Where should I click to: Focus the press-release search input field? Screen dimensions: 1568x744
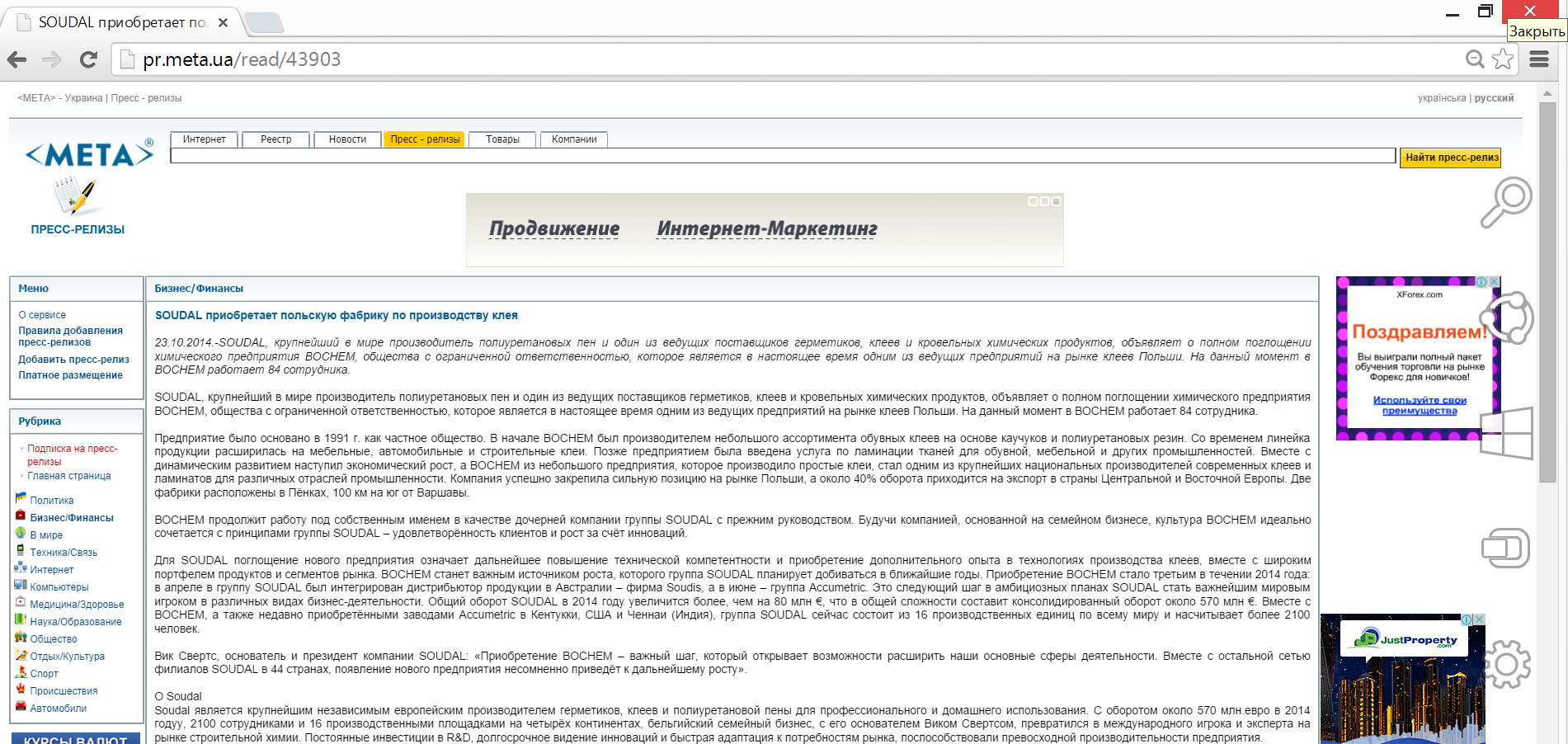783,156
